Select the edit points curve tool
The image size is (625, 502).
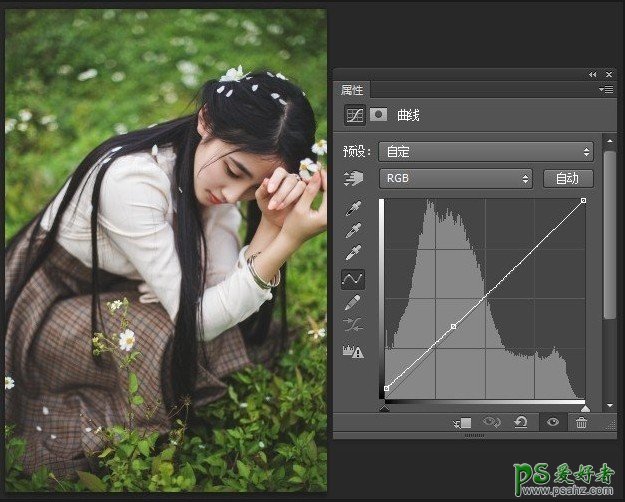(354, 278)
